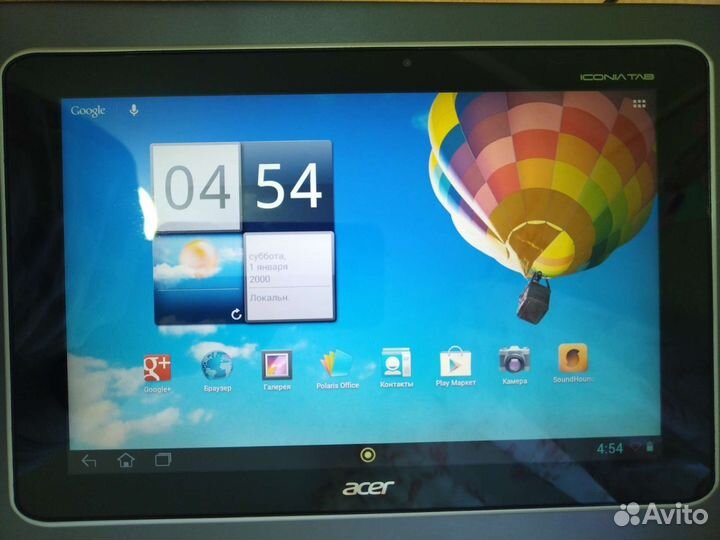720x540 pixels.
Task: Tap the battery status icon
Action: (x=649, y=446)
